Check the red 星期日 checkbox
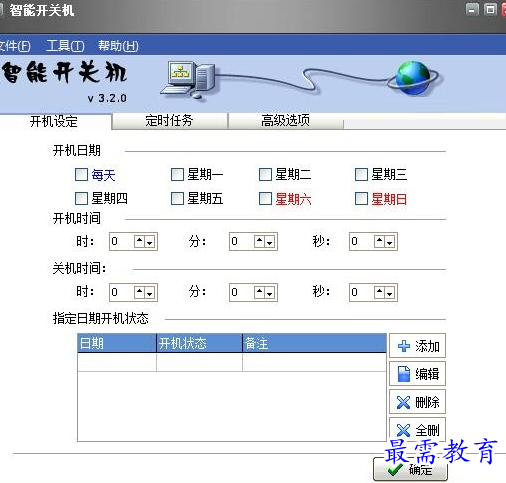This screenshot has width=506, height=483. pyautogui.click(x=361, y=198)
